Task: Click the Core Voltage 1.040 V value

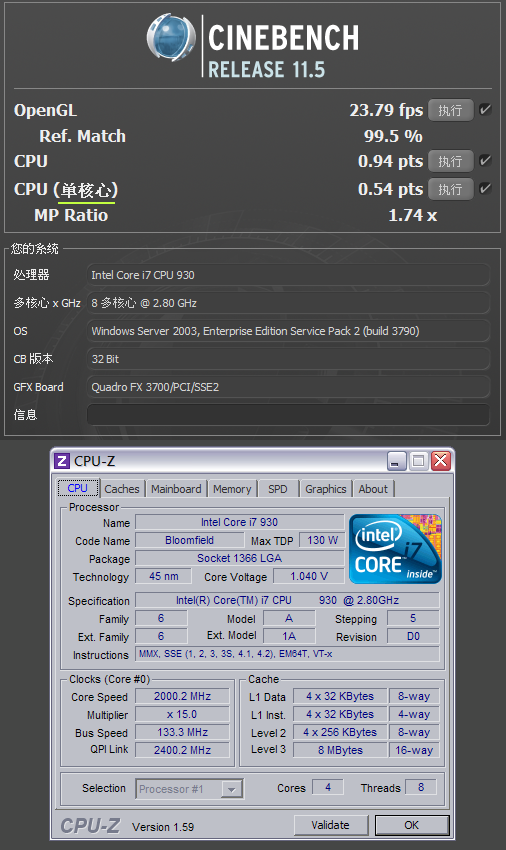Action: tap(309, 576)
